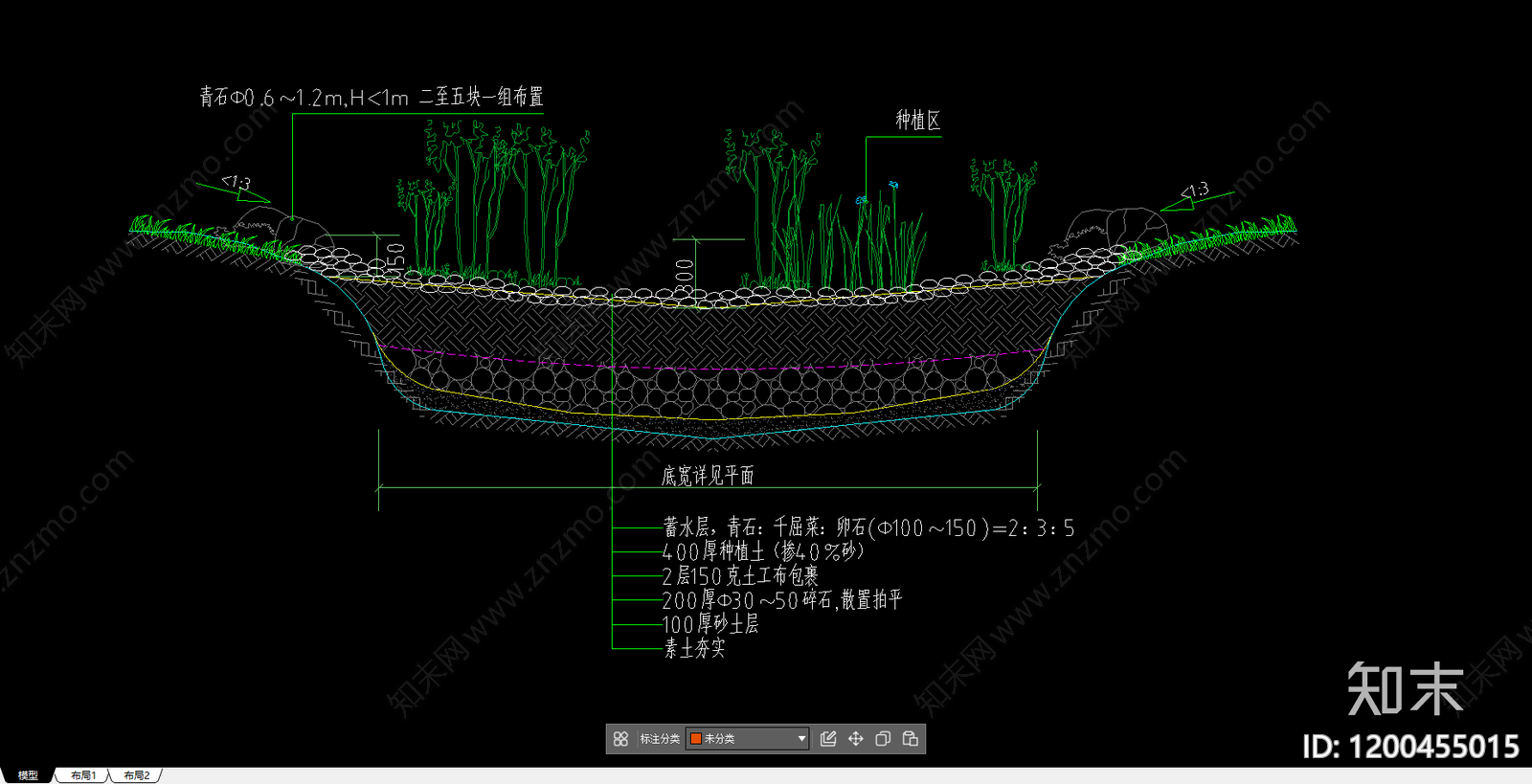
Task: Select the 青石Φ0.6~1.2m annotation text
Action: [x=372, y=97]
